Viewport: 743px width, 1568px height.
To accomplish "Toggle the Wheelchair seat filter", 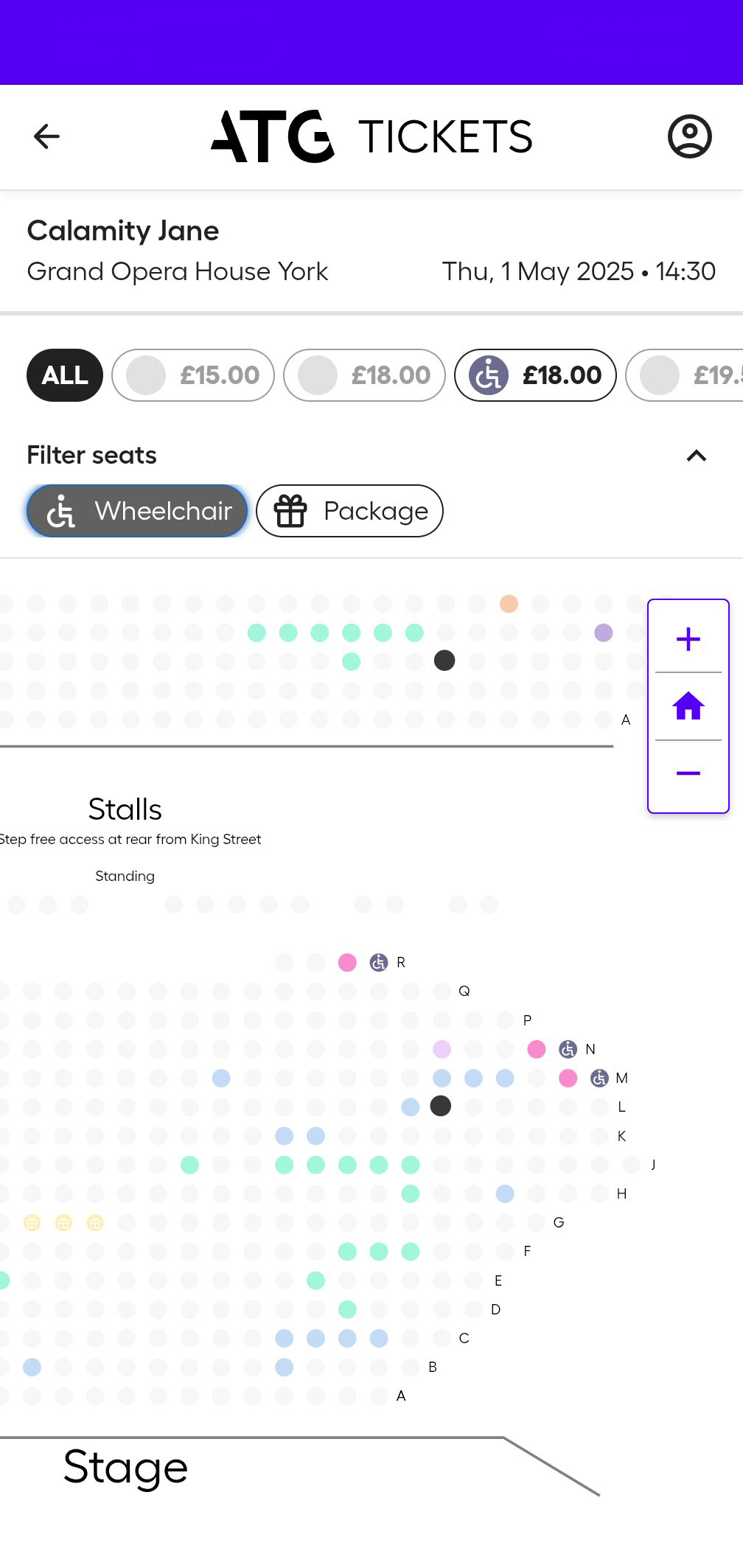I will point(137,511).
